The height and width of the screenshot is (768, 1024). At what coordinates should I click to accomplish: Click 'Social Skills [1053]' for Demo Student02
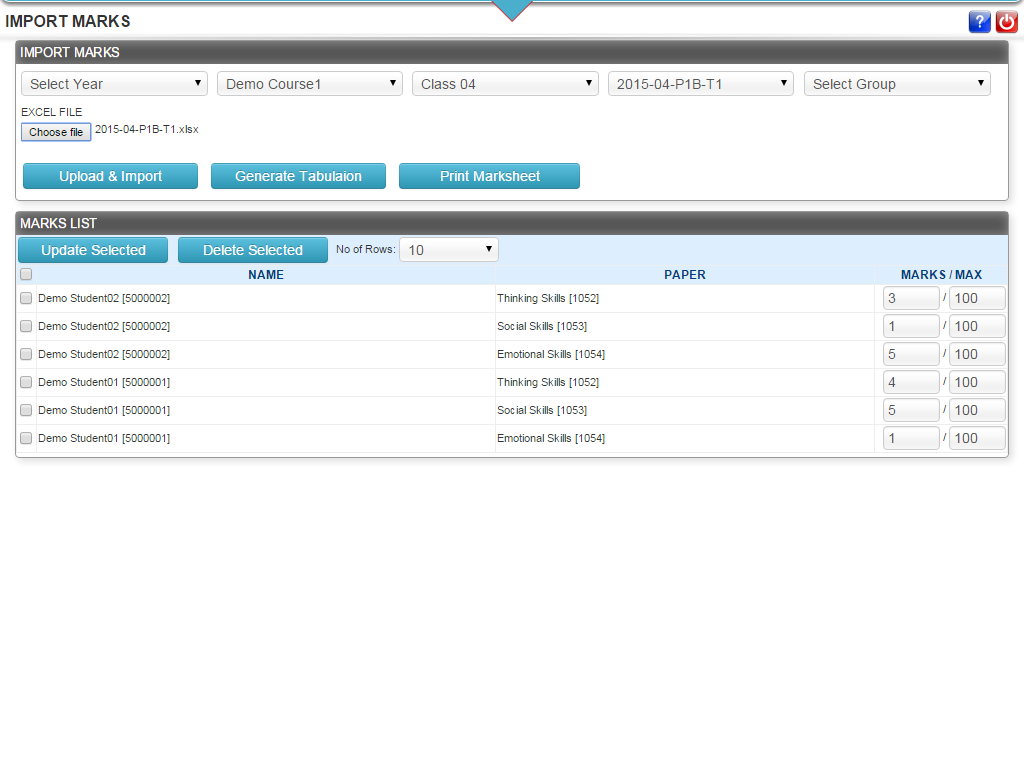pyautogui.click(x=542, y=327)
